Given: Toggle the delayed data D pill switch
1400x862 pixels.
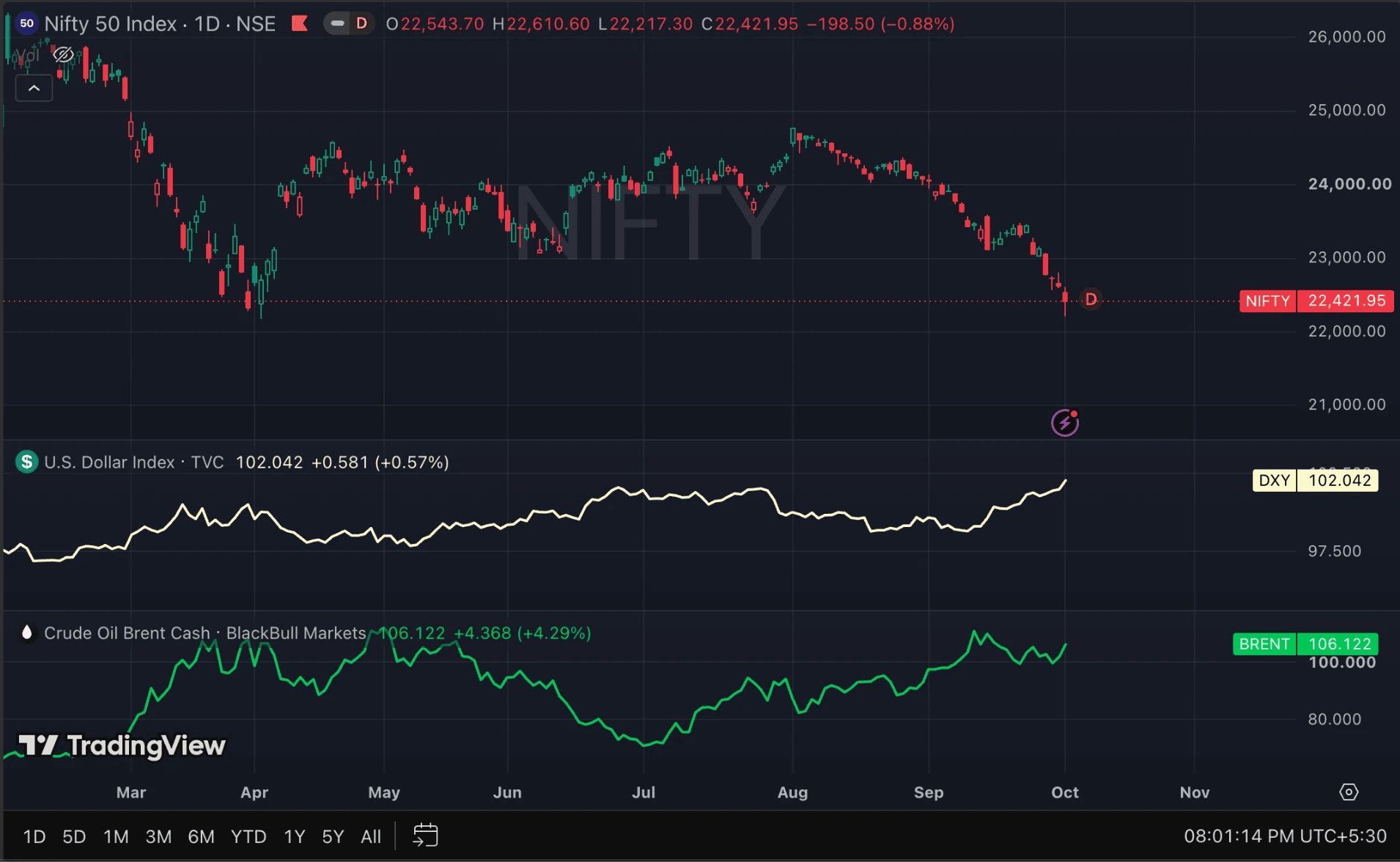Looking at the screenshot, I should pyautogui.click(x=349, y=23).
